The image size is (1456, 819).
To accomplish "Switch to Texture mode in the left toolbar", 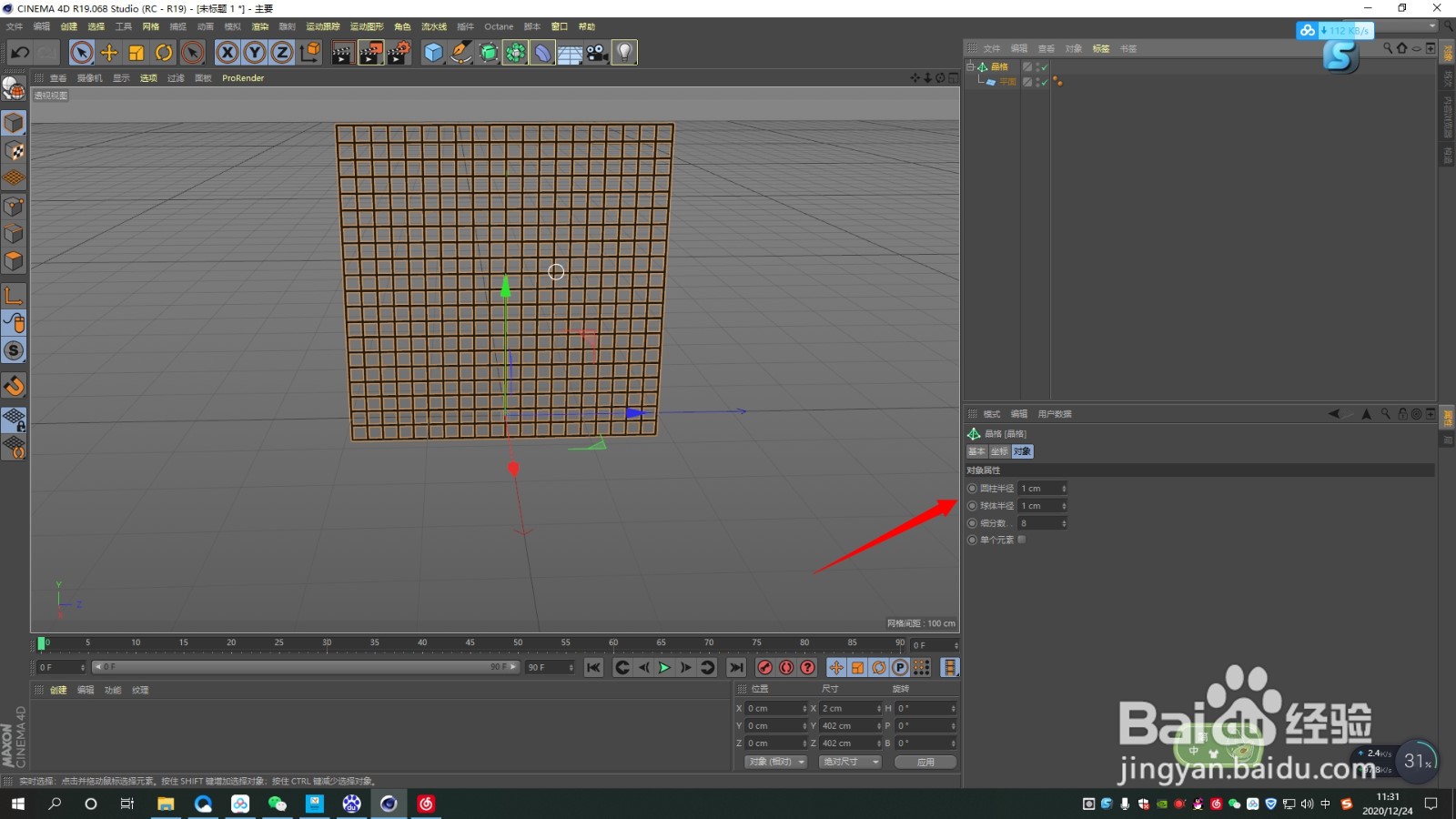I will (14, 151).
